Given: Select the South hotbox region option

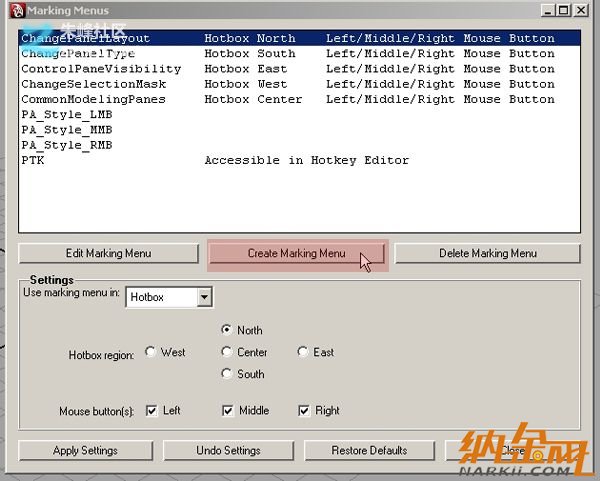Looking at the screenshot, I should pyautogui.click(x=227, y=374).
